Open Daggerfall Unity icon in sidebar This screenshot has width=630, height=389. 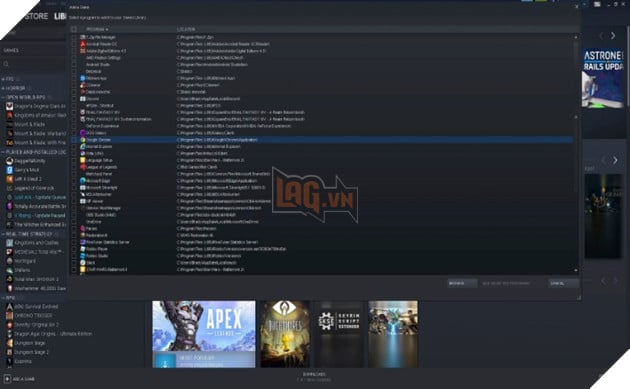(x=10, y=161)
